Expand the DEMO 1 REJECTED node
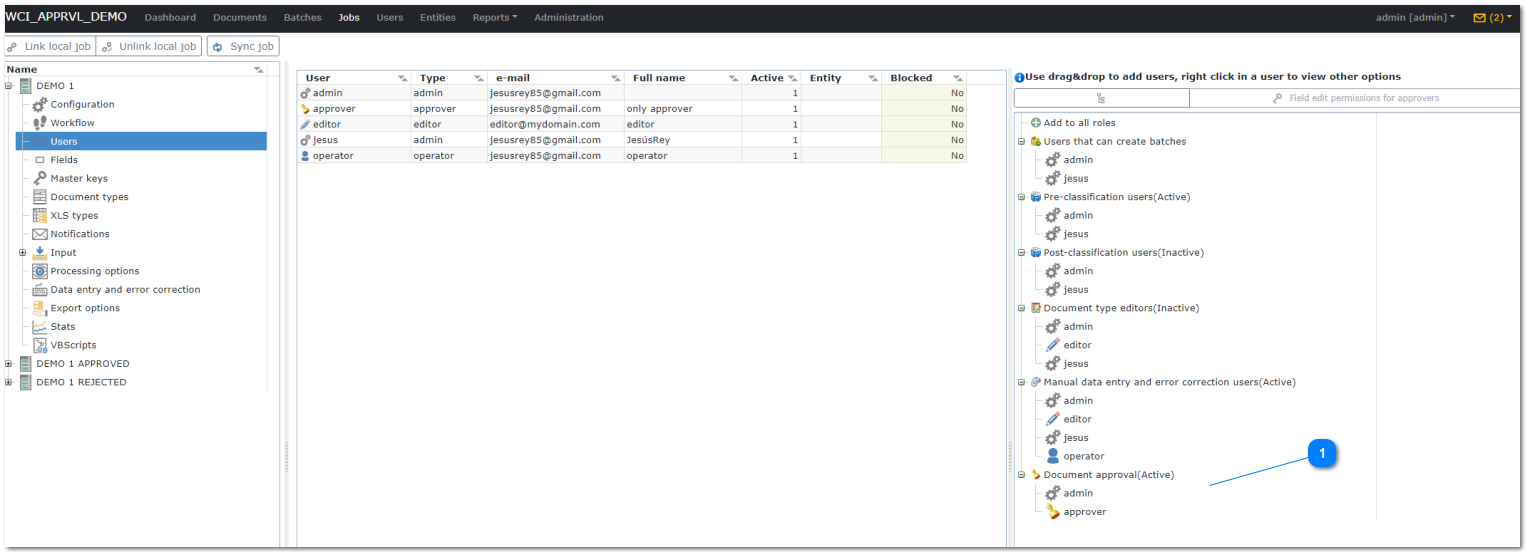Image resolution: width=1529 pixels, height=556 pixels. 9,382
